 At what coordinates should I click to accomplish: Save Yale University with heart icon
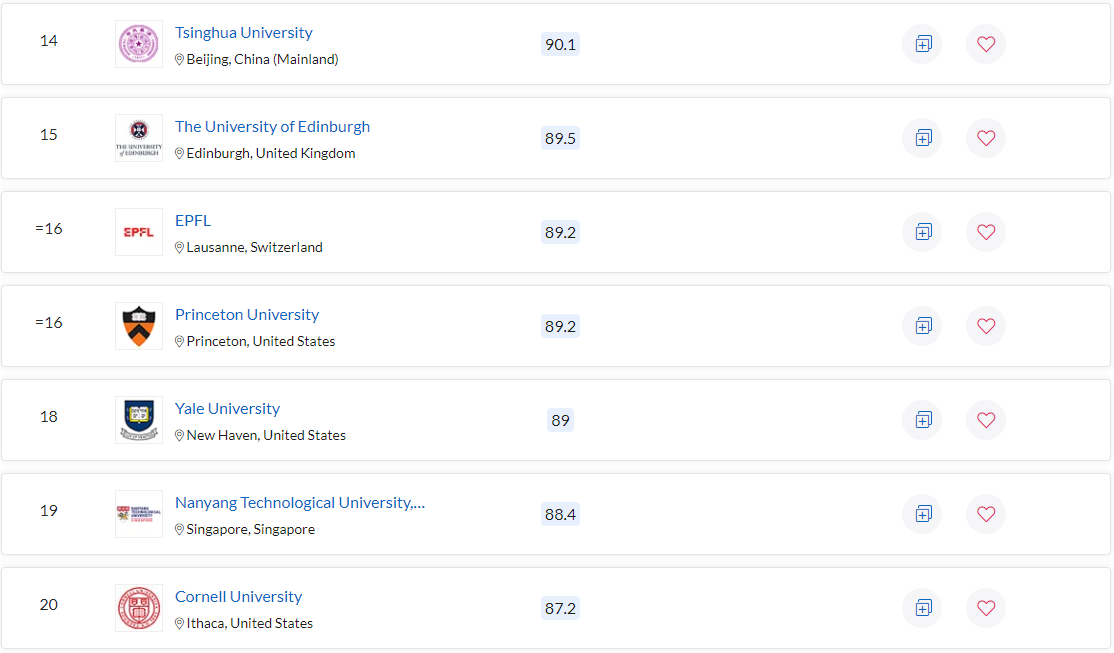986,420
